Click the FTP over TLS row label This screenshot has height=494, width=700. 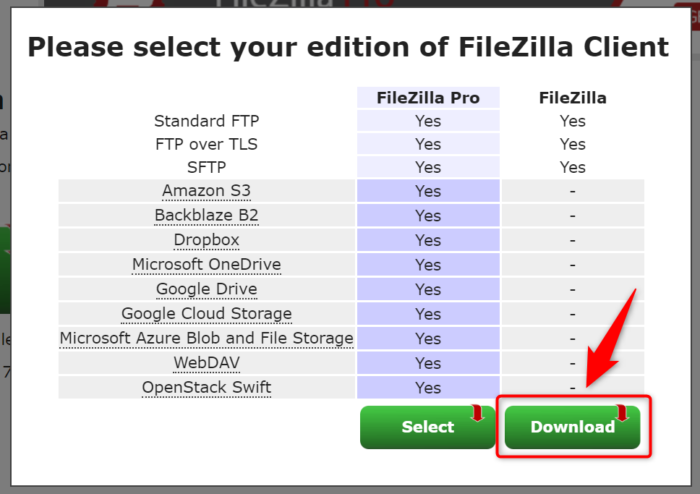pyautogui.click(x=206, y=144)
